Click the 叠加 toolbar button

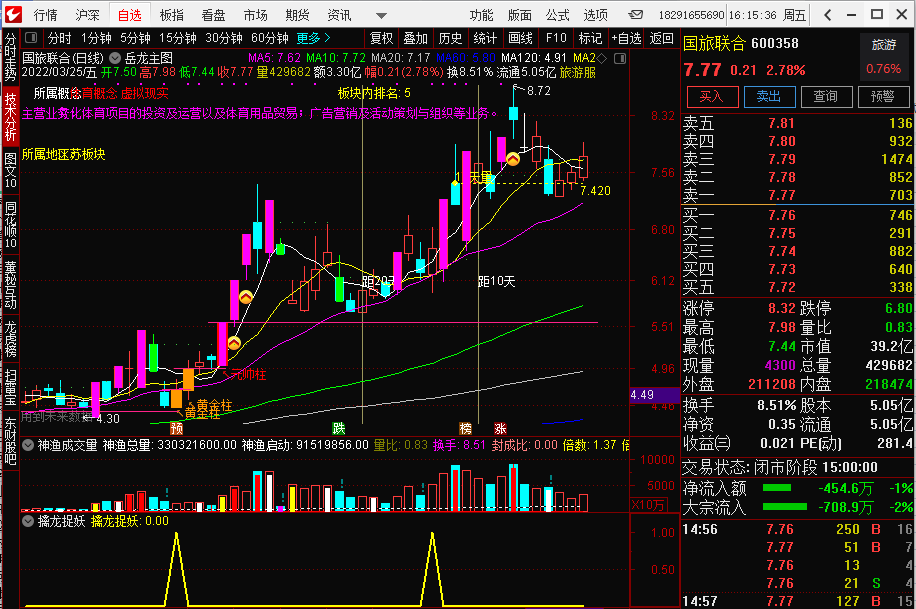[x=415, y=39]
